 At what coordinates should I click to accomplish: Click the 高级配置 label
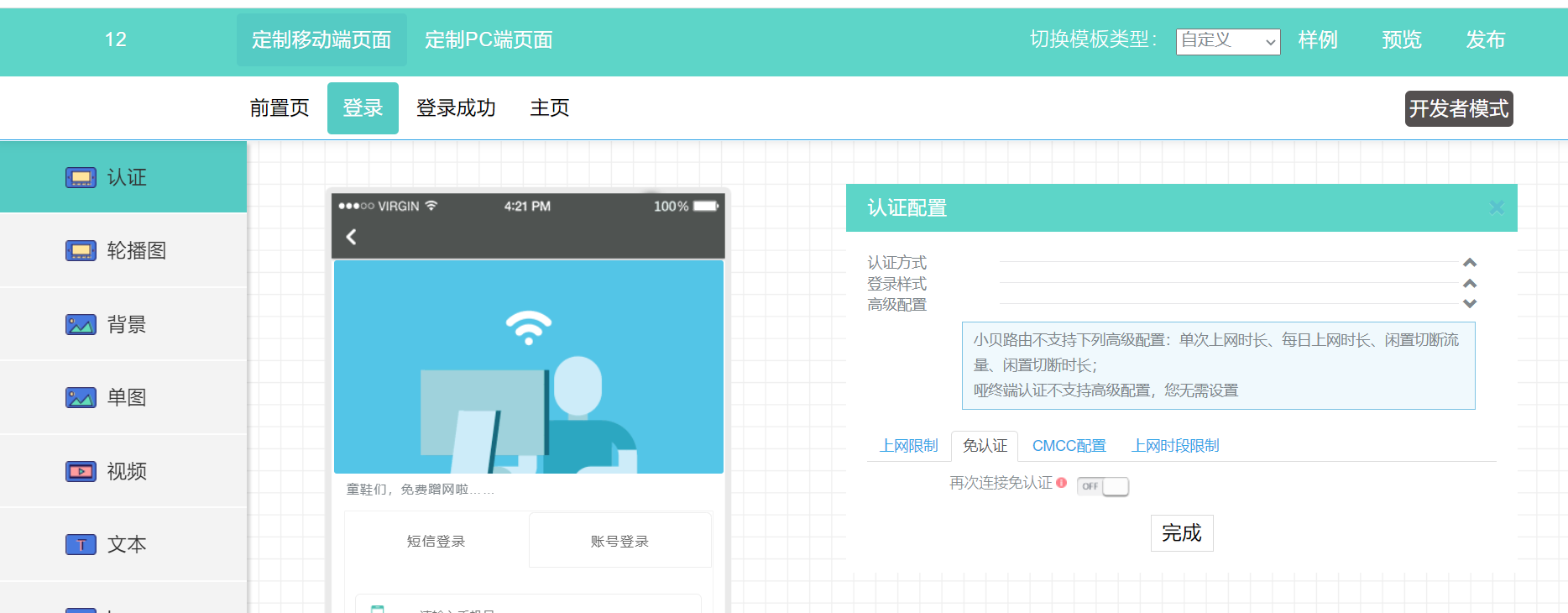point(897,305)
